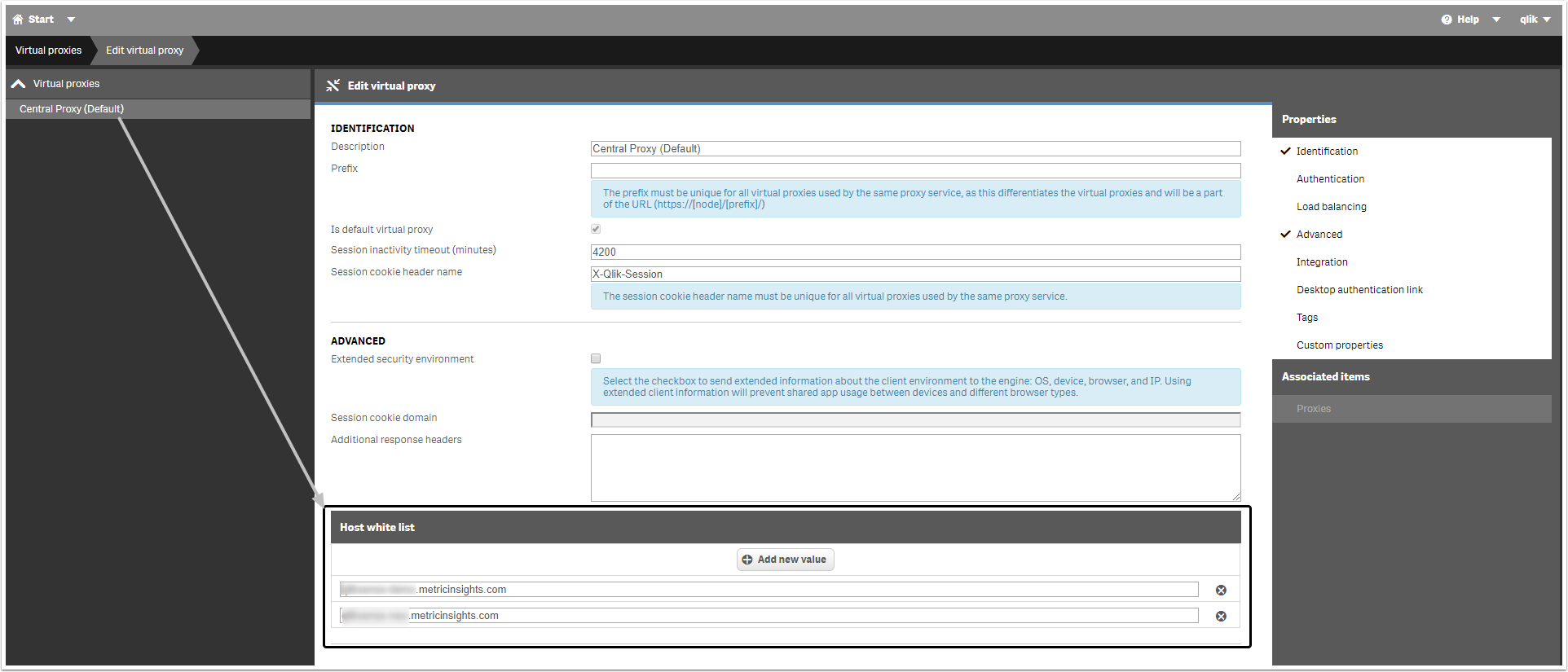The height and width of the screenshot is (672, 1568).
Task: Select Authentication in Properties list
Action: [1330, 179]
